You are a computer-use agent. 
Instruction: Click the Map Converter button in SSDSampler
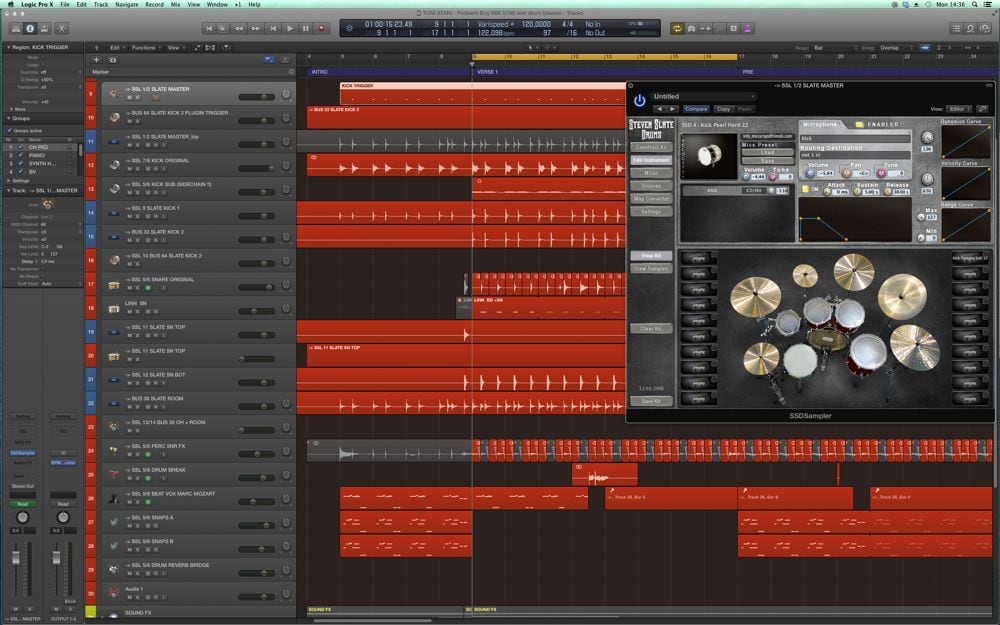click(x=651, y=198)
